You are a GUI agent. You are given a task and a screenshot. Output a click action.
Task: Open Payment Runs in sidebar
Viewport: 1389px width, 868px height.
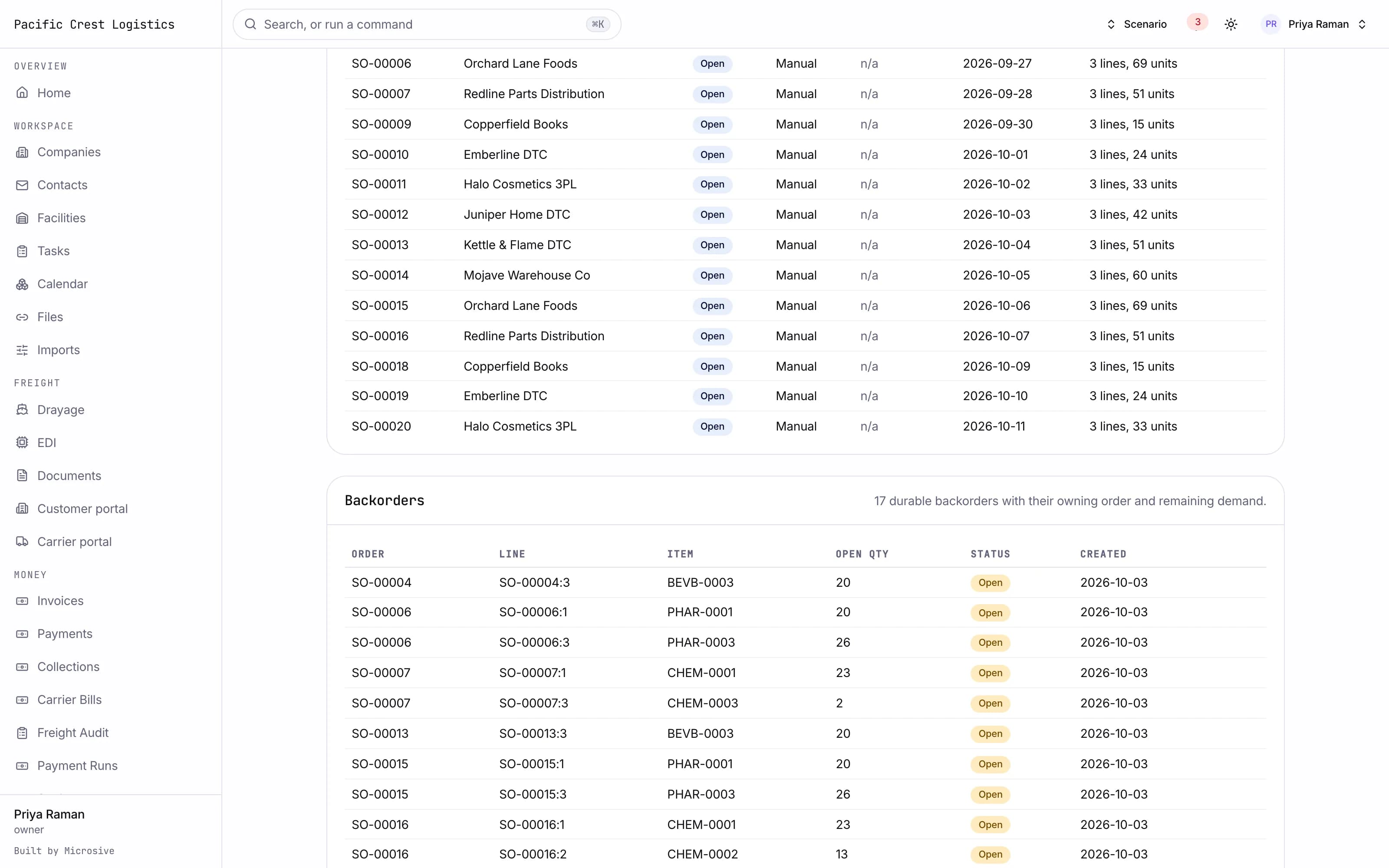pos(78,766)
